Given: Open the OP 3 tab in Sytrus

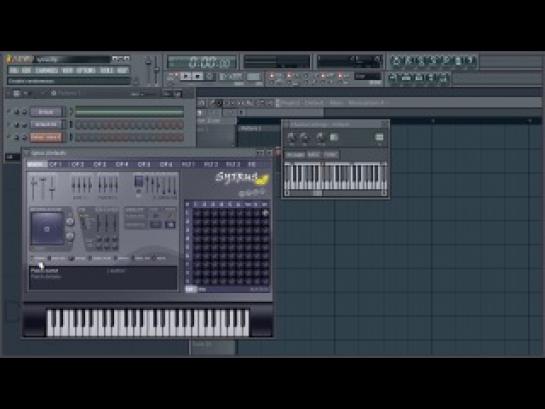Looking at the screenshot, I should 99,164.
